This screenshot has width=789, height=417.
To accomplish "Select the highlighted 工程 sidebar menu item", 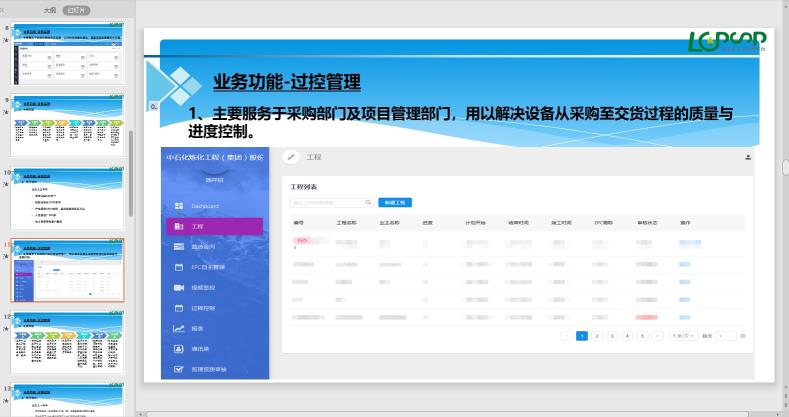I will point(214,227).
